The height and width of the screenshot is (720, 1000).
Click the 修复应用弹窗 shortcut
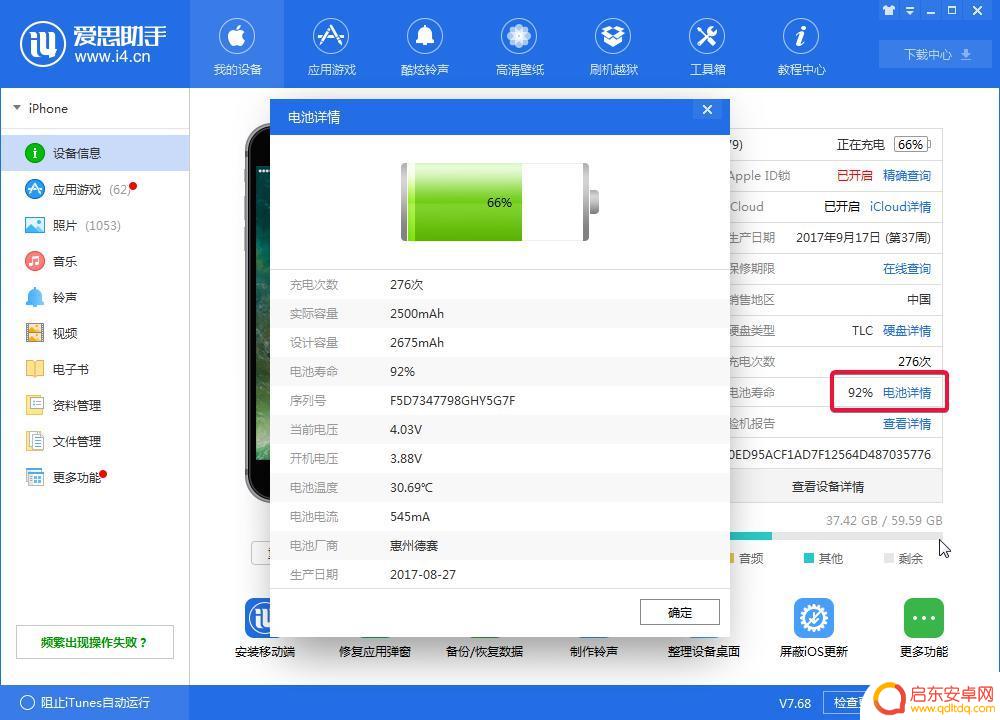(x=374, y=651)
